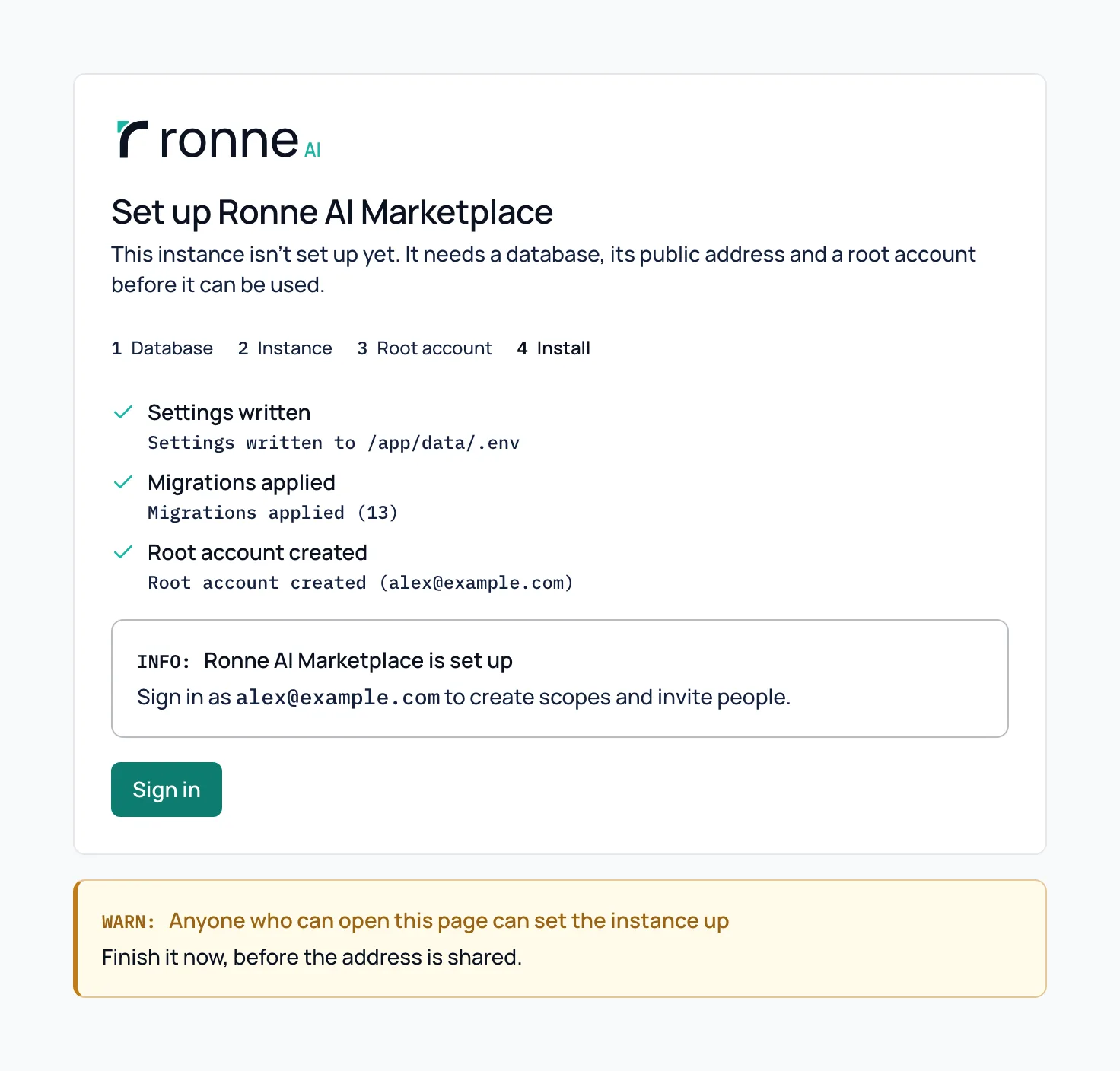Click the 'This instance isn't set up yet' description
Viewport: 1120px width, 1071px height.
543,269
